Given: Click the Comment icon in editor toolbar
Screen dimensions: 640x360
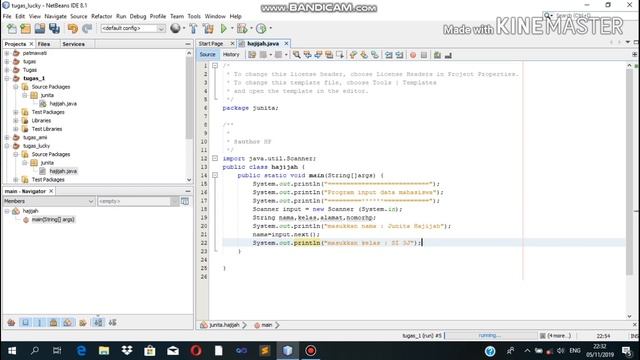Looking at the screenshot, I should pos(438,55).
